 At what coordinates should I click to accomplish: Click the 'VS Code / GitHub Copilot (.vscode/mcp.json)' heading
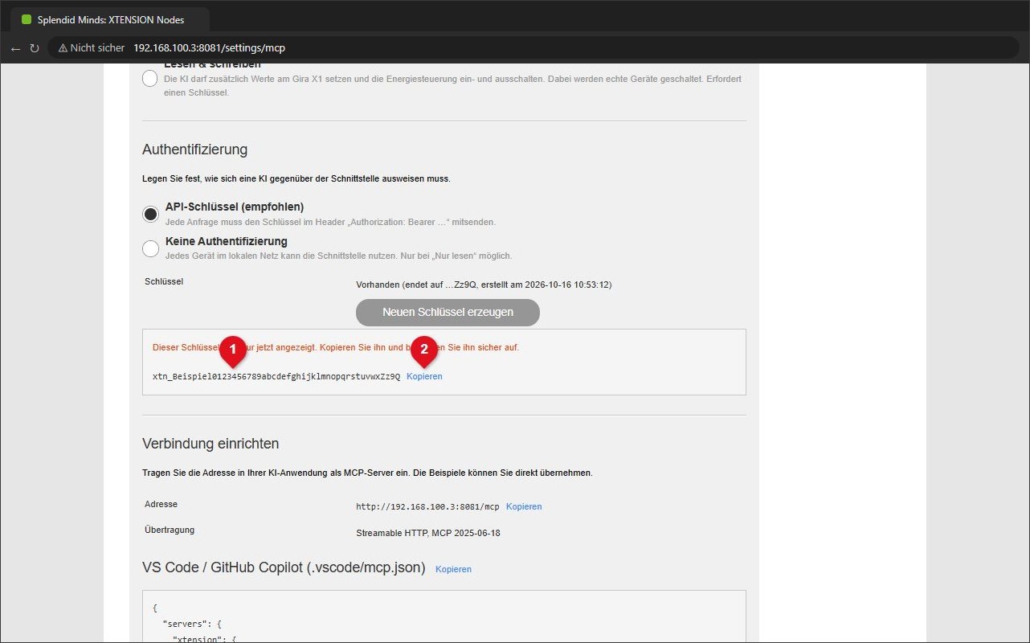coord(284,567)
